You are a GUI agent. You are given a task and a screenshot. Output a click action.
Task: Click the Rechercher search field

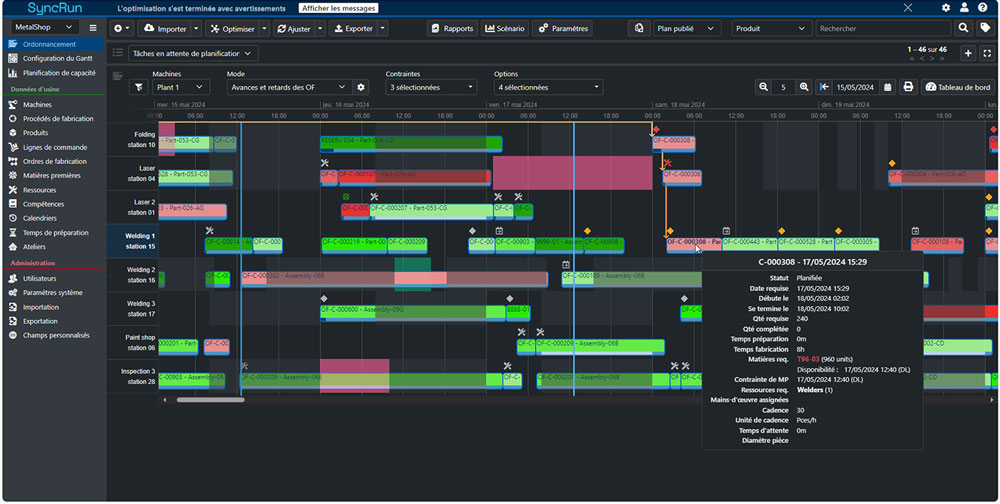point(883,28)
